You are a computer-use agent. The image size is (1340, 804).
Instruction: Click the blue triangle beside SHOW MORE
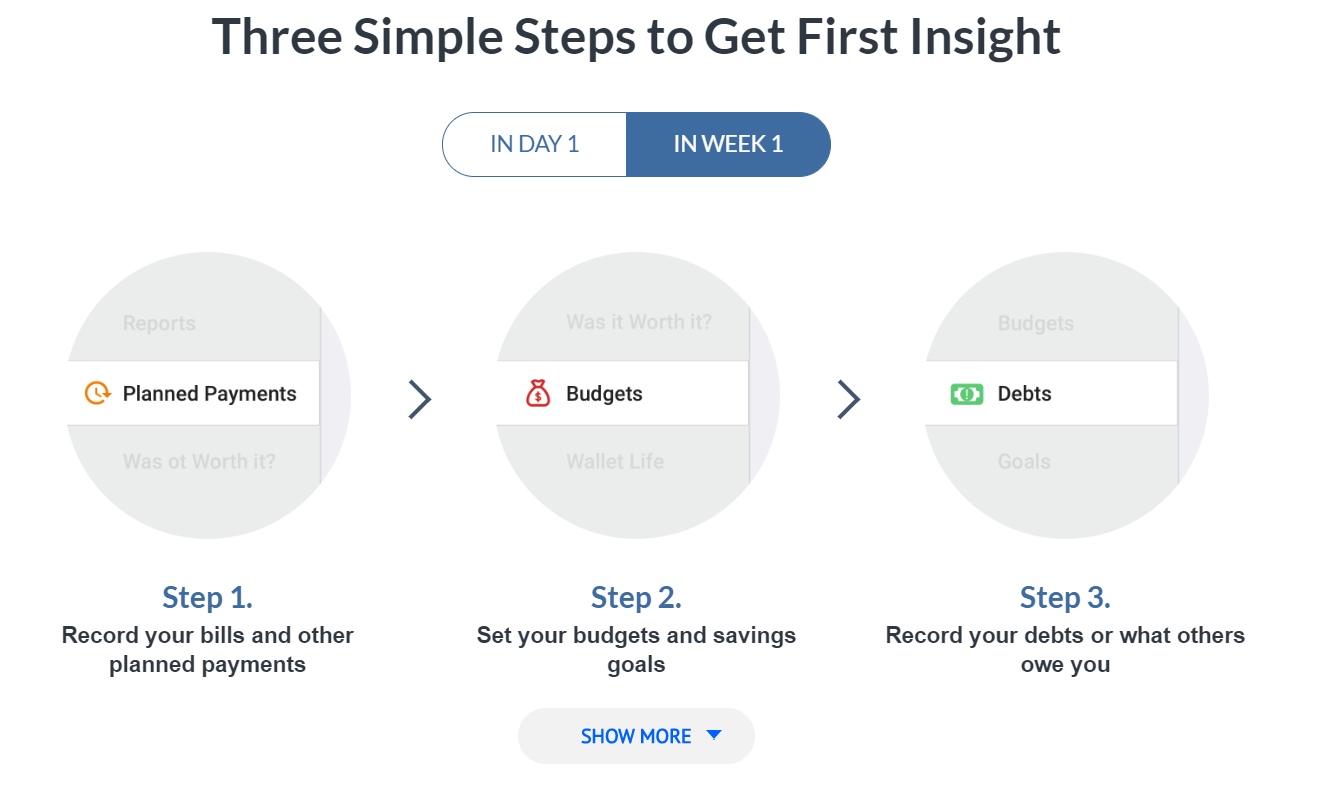coord(714,735)
